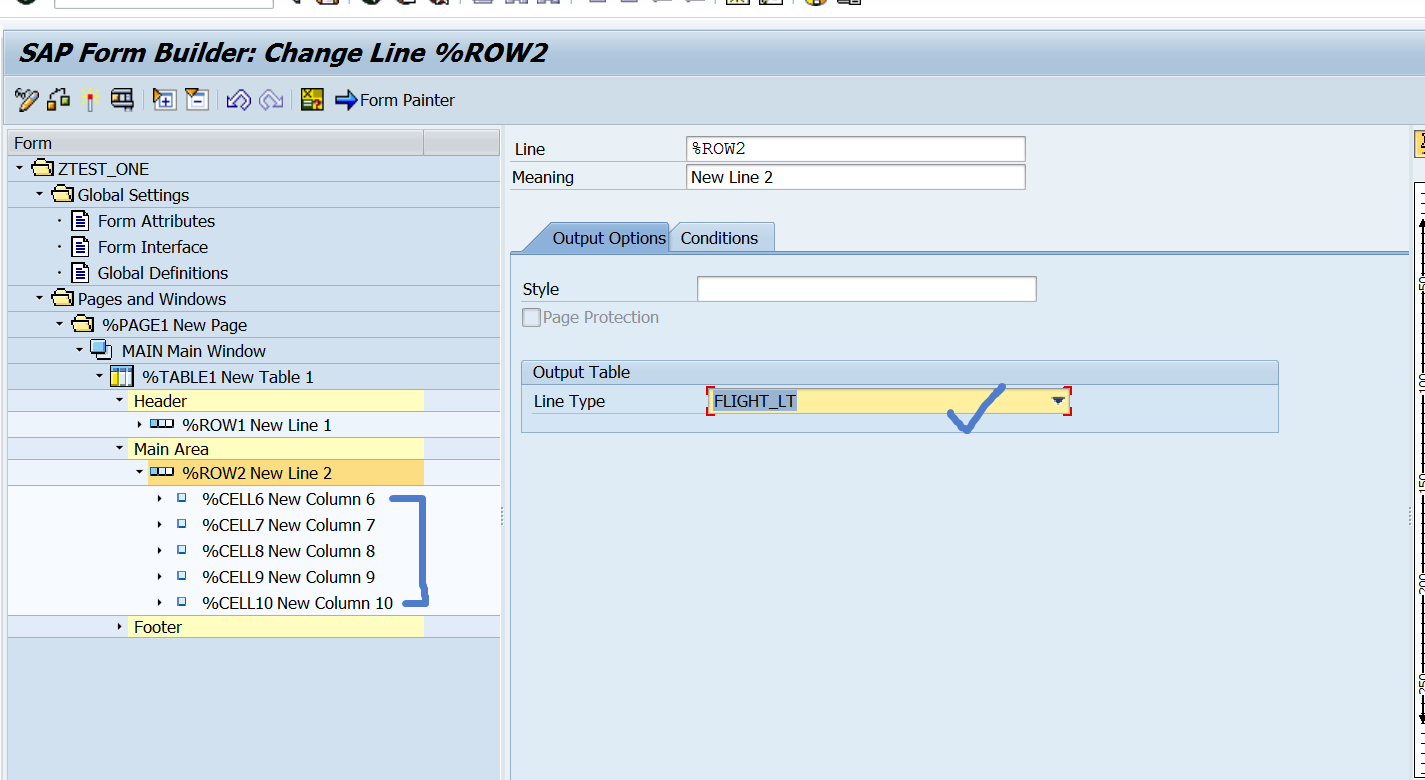Toggle Display/Change mode with the pencil icon
The image size is (1425, 780).
pos(26,100)
